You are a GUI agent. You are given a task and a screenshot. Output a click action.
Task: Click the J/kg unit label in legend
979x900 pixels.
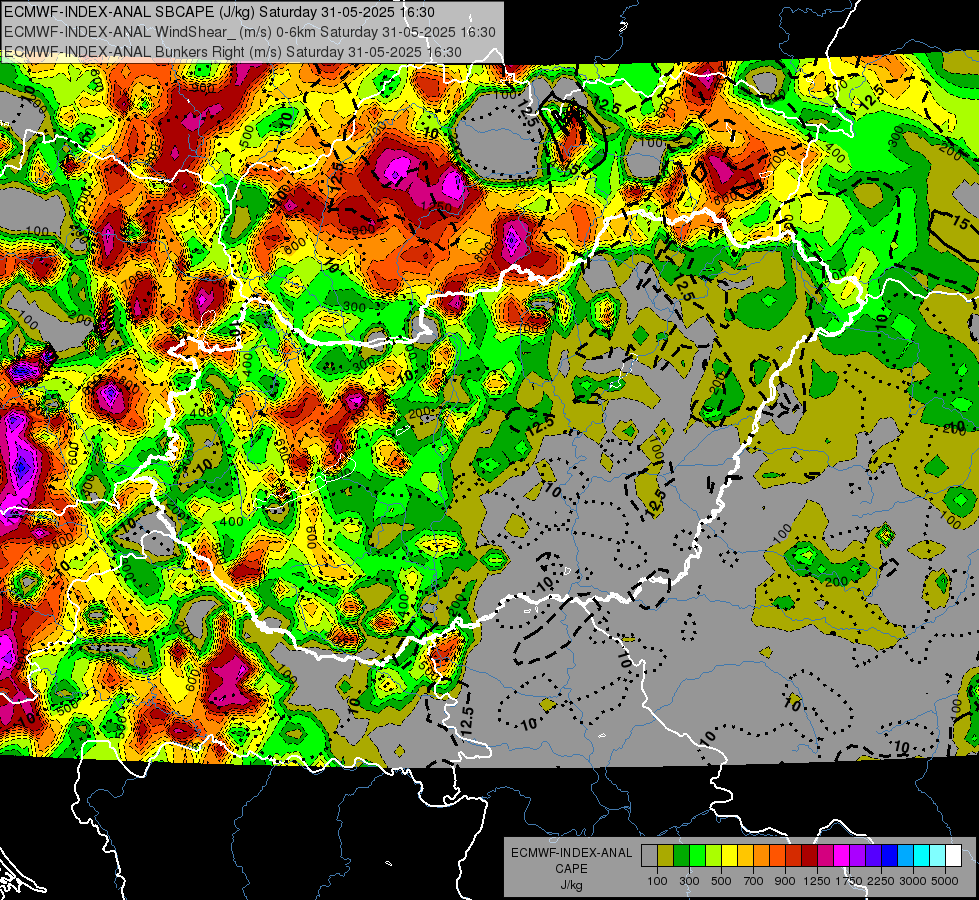tap(571, 885)
